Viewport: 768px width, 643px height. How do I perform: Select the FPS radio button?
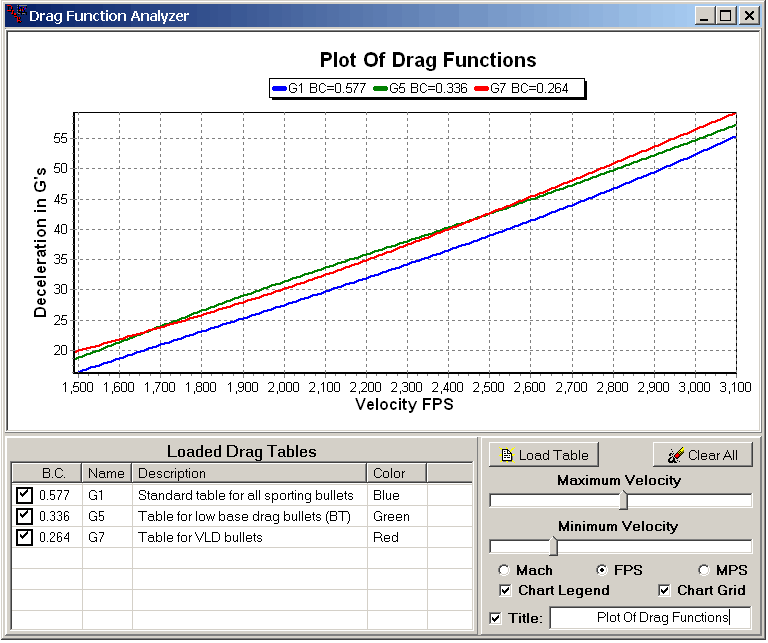coord(602,570)
